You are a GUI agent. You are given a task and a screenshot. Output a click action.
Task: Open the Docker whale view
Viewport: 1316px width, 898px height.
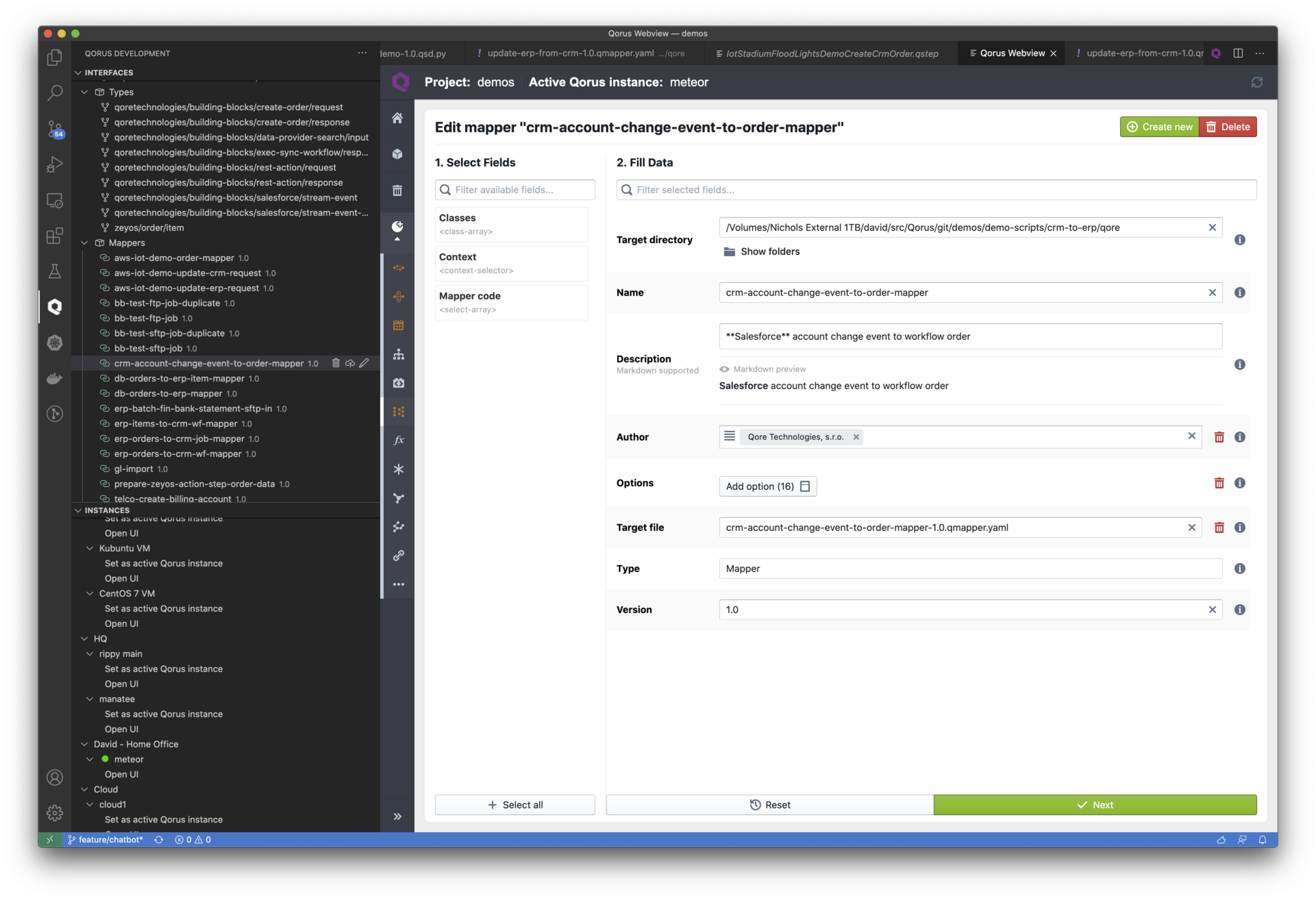pyautogui.click(x=55, y=378)
